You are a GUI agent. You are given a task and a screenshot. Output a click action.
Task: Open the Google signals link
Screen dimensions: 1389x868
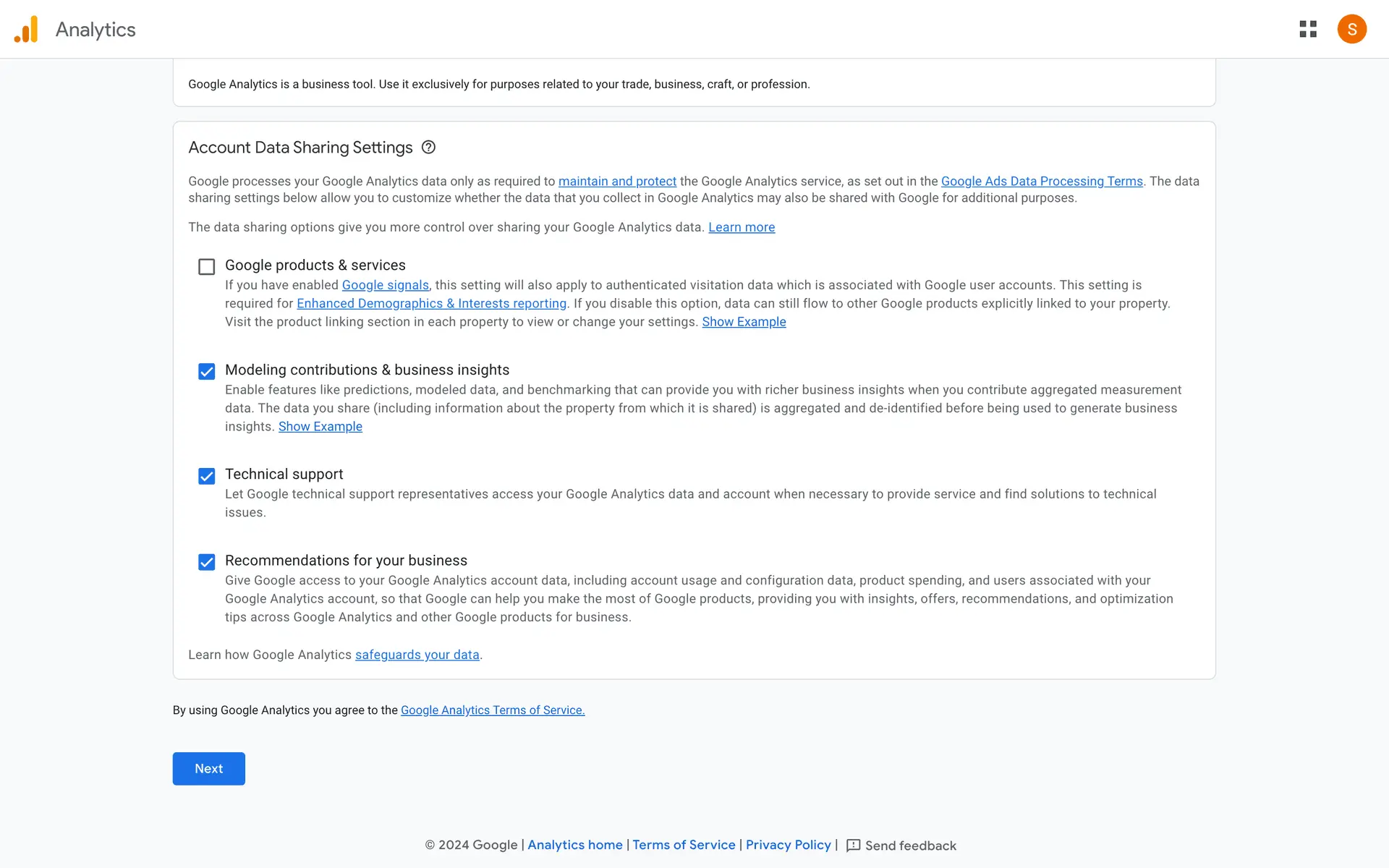pyautogui.click(x=385, y=285)
